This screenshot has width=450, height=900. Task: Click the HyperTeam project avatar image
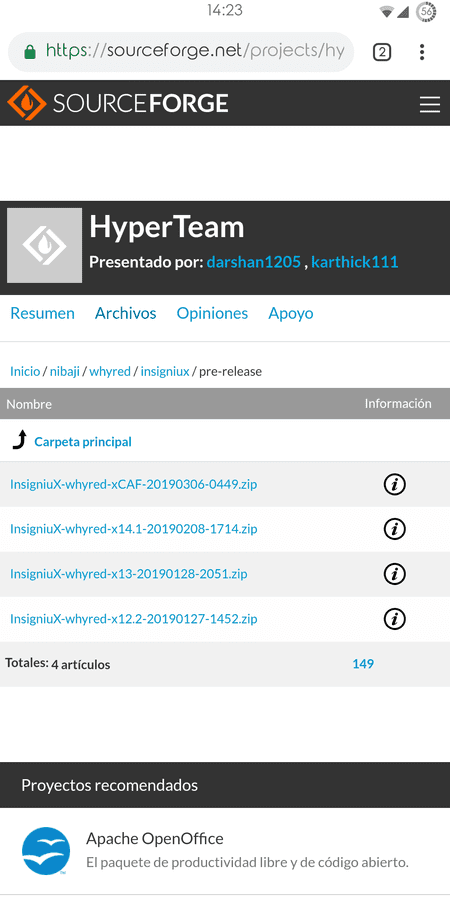[x=44, y=245]
